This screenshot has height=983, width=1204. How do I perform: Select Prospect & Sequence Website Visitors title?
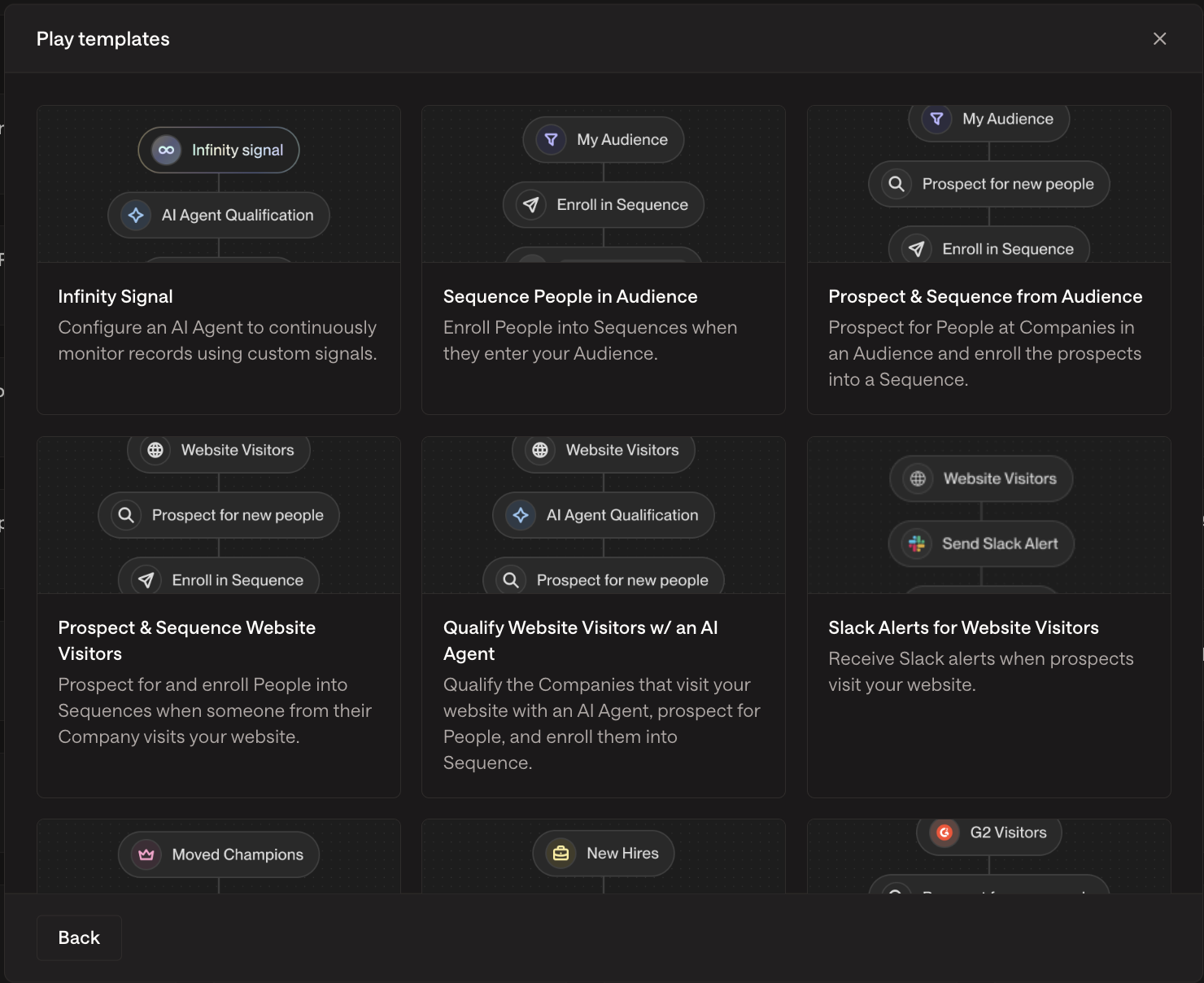pos(187,640)
